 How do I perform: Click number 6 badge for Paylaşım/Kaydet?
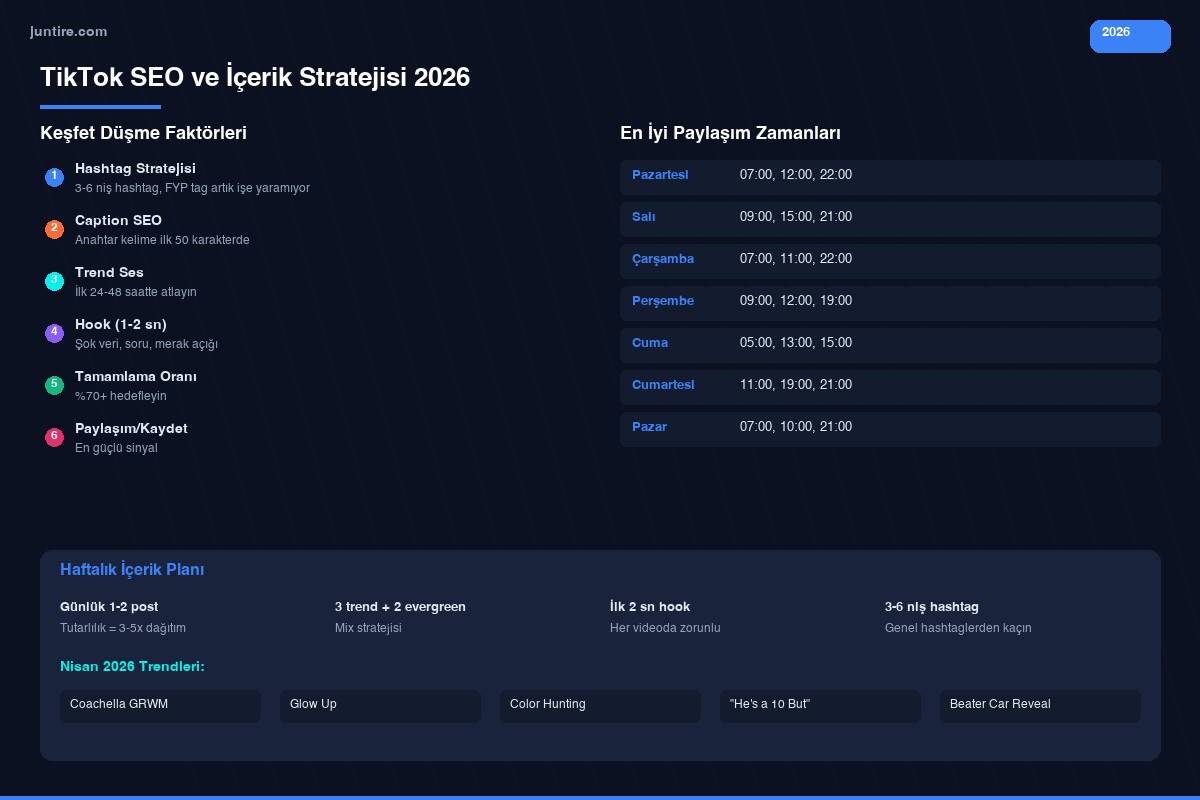point(54,437)
